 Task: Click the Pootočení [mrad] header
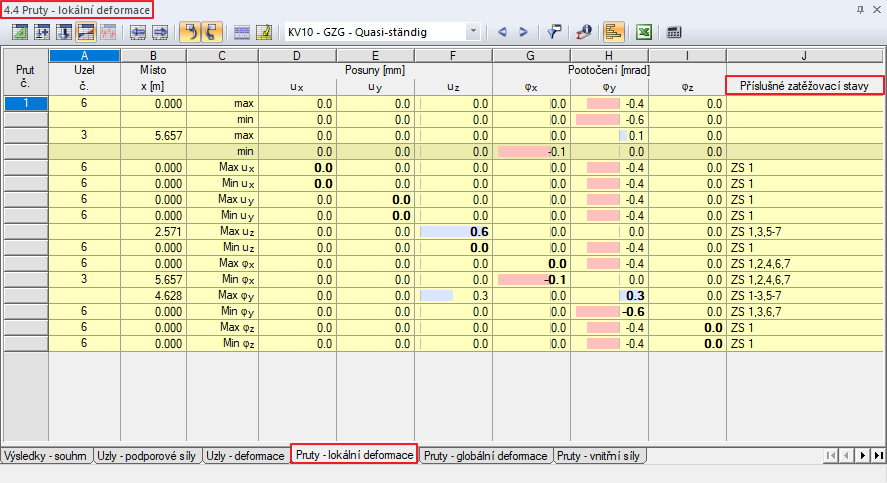609,70
